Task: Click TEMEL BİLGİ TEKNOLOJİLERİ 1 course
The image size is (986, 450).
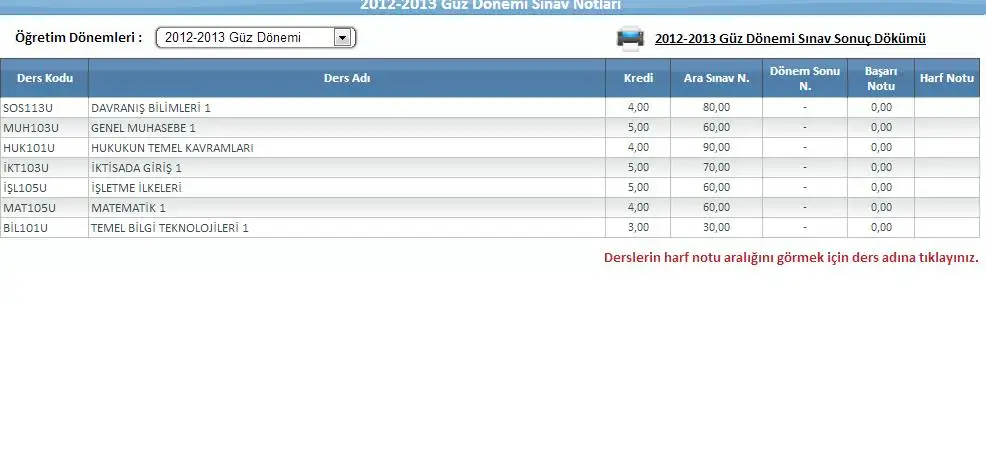Action: (169, 228)
